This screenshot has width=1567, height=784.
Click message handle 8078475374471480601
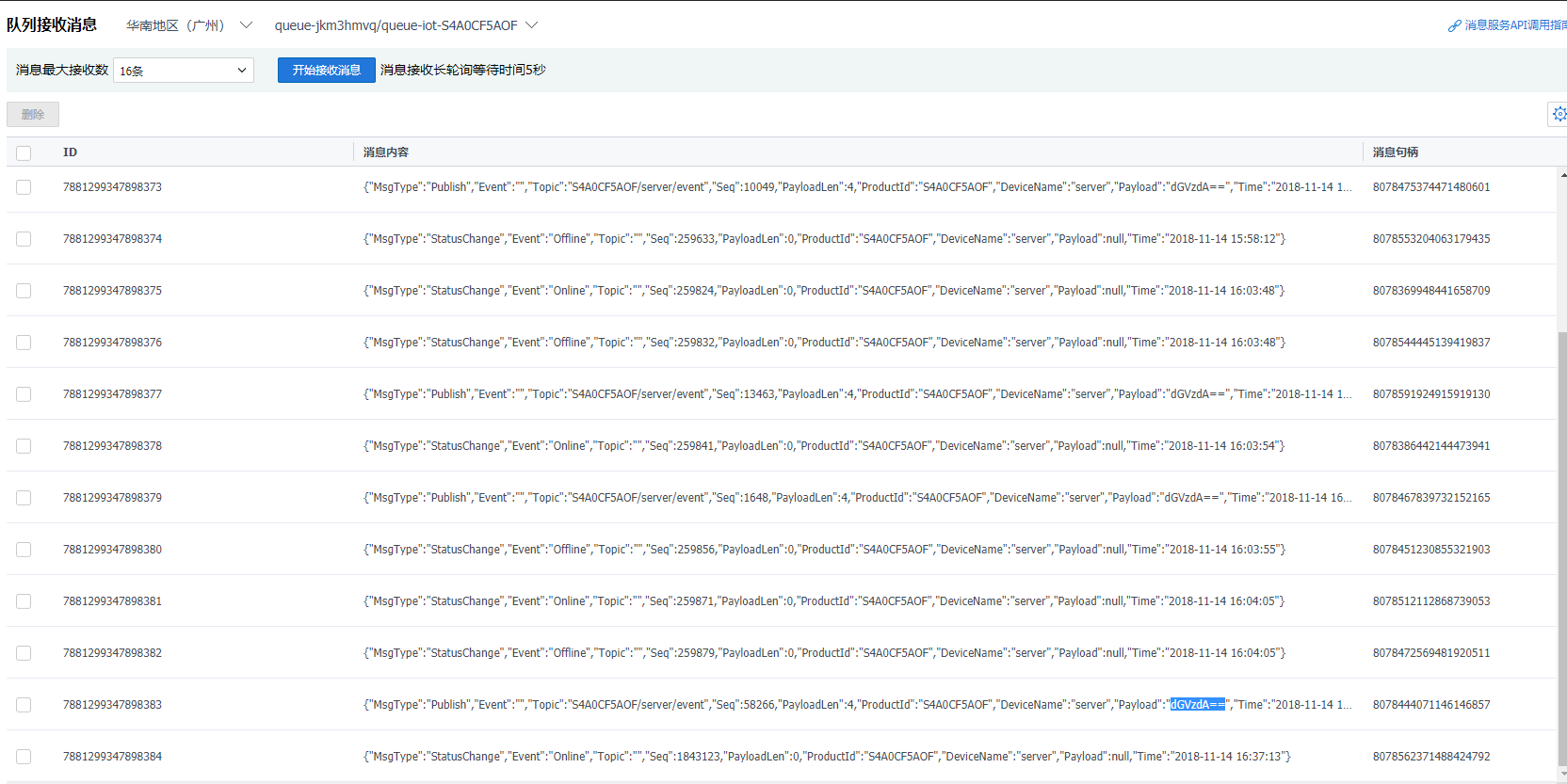coord(1430,187)
